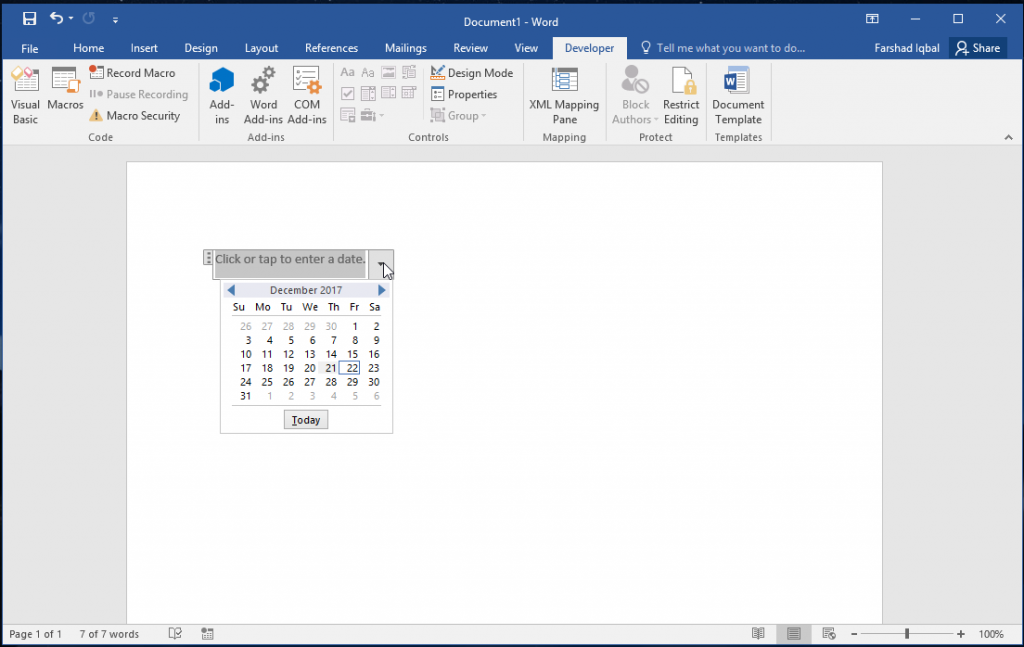1024x647 pixels.
Task: Toggle Design Mode on
Action: coord(472,72)
